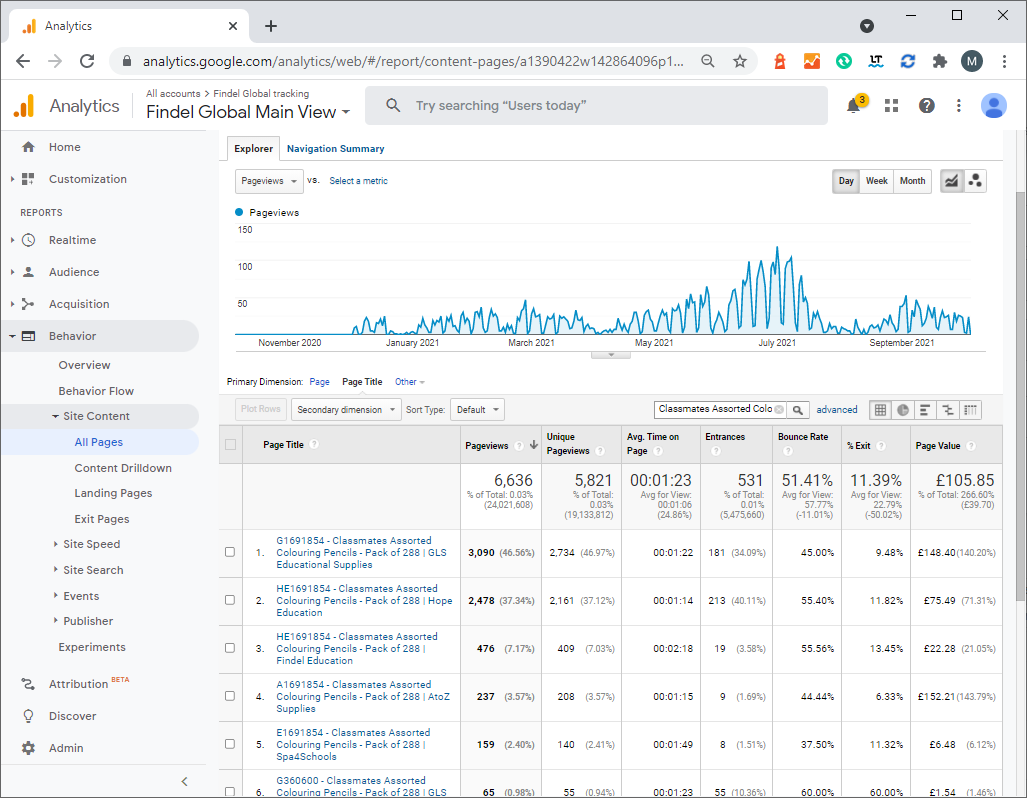Image resolution: width=1027 pixels, height=798 pixels.
Task: Click the help question mark icon
Action: click(926, 105)
